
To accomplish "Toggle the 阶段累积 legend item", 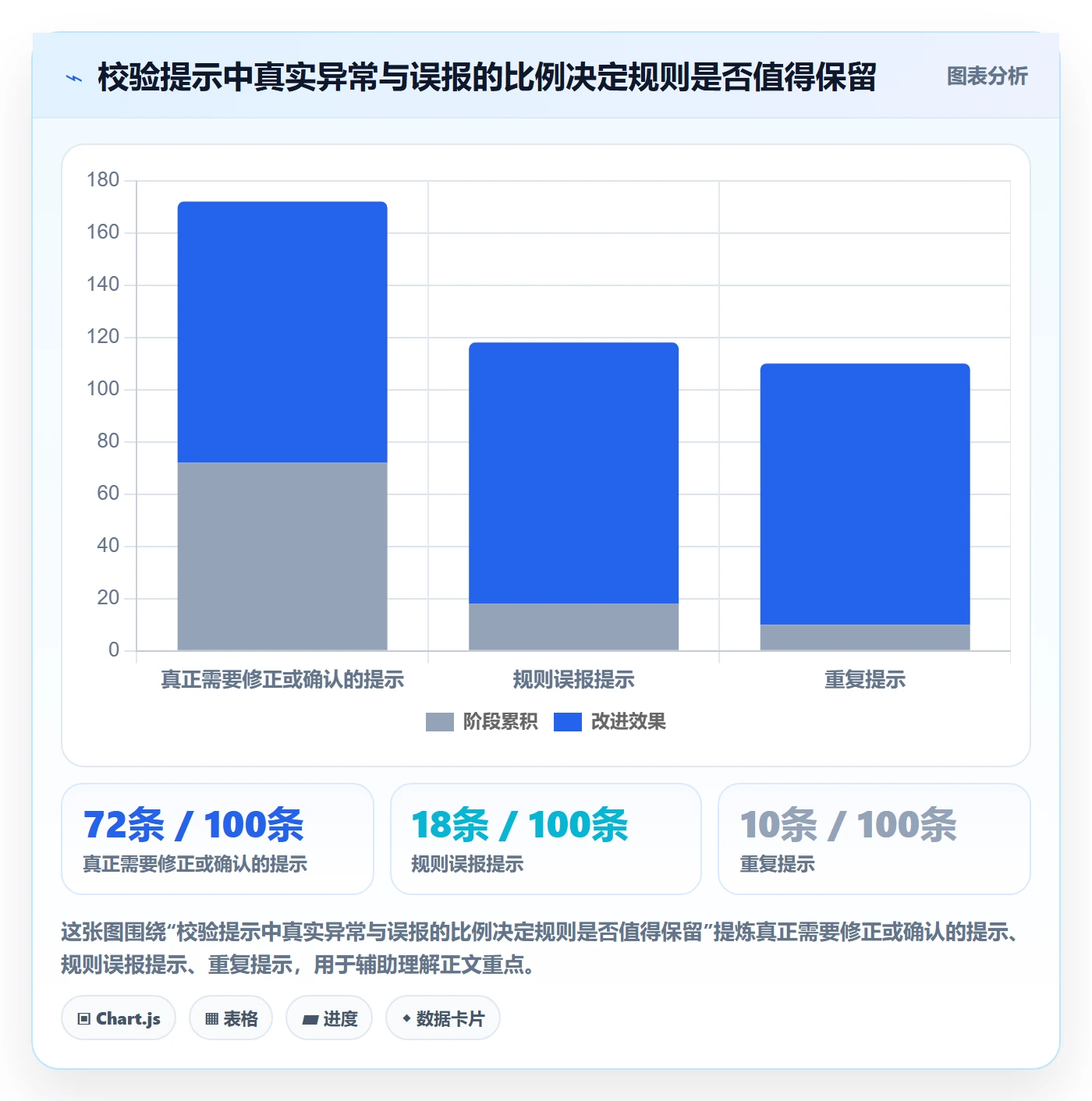I will click(x=481, y=721).
